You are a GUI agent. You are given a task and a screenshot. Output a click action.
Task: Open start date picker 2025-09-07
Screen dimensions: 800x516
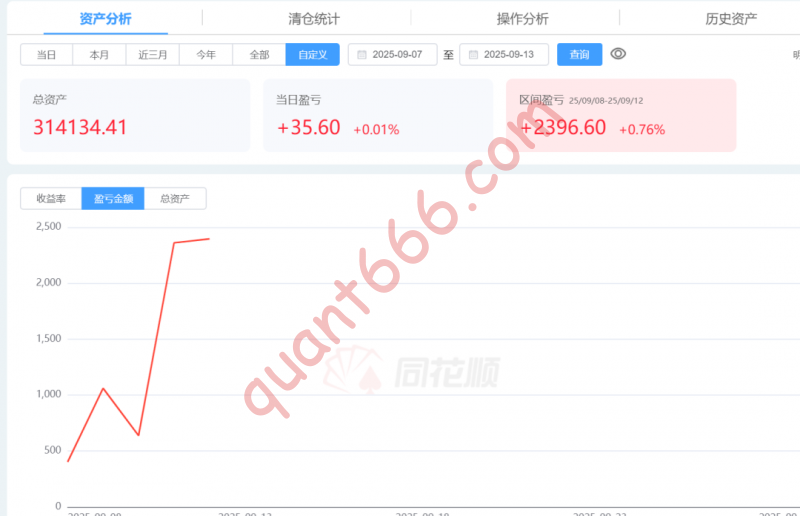[392, 55]
